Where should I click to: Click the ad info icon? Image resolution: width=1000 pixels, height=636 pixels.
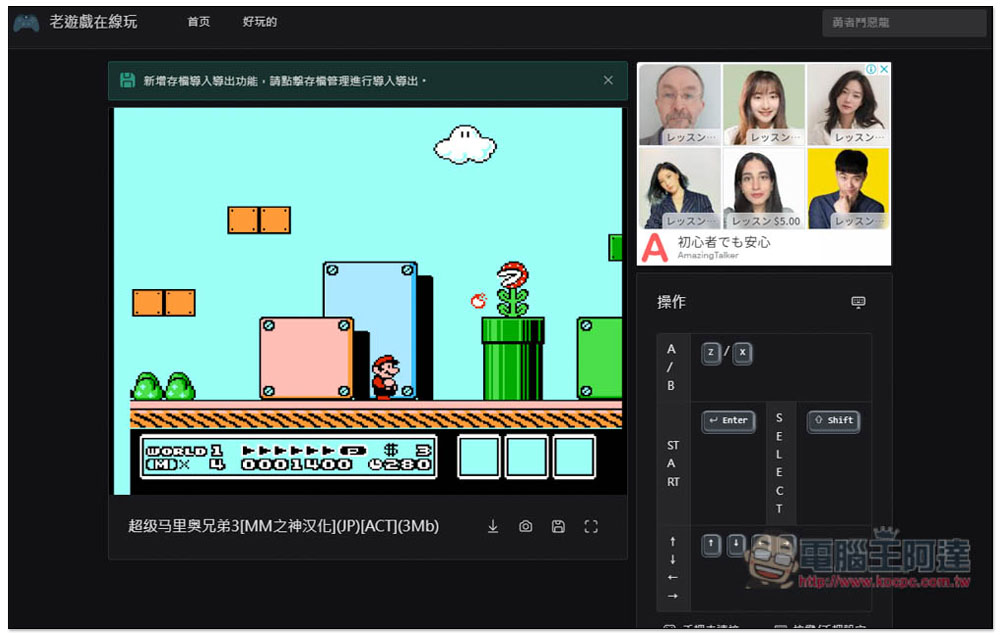pyautogui.click(x=871, y=69)
